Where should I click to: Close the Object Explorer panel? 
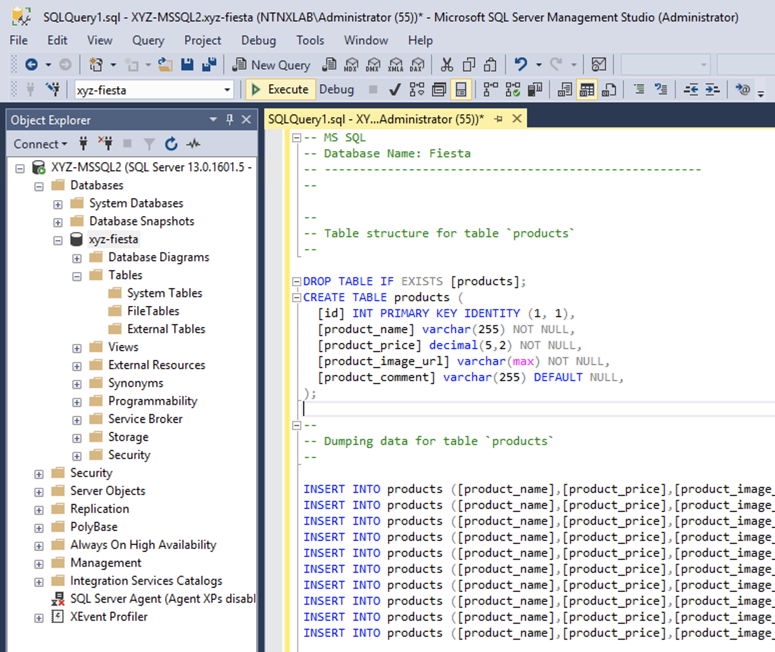pyautogui.click(x=246, y=120)
